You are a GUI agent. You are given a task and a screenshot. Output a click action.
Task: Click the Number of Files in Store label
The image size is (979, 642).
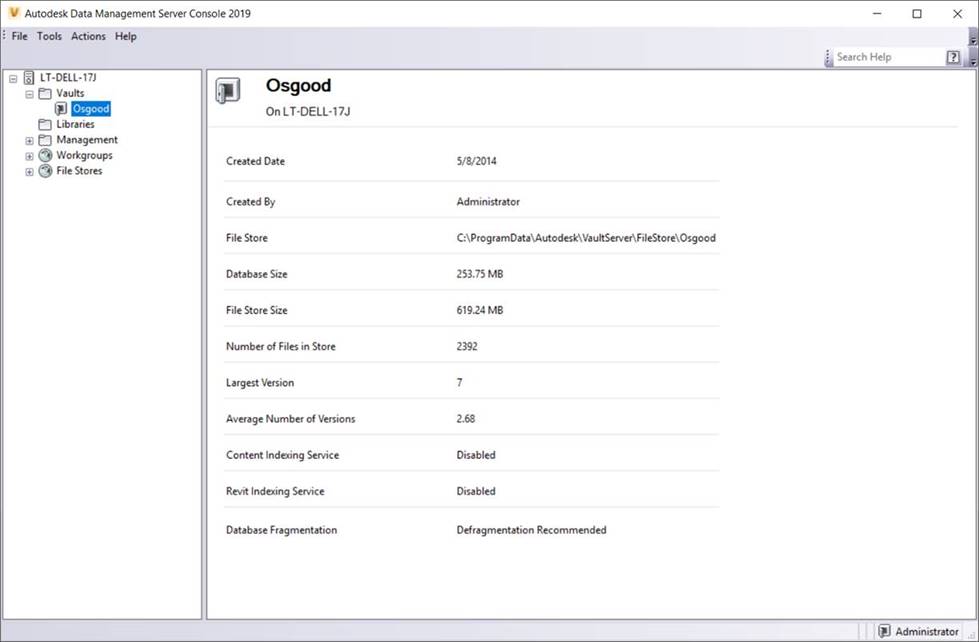pos(281,347)
